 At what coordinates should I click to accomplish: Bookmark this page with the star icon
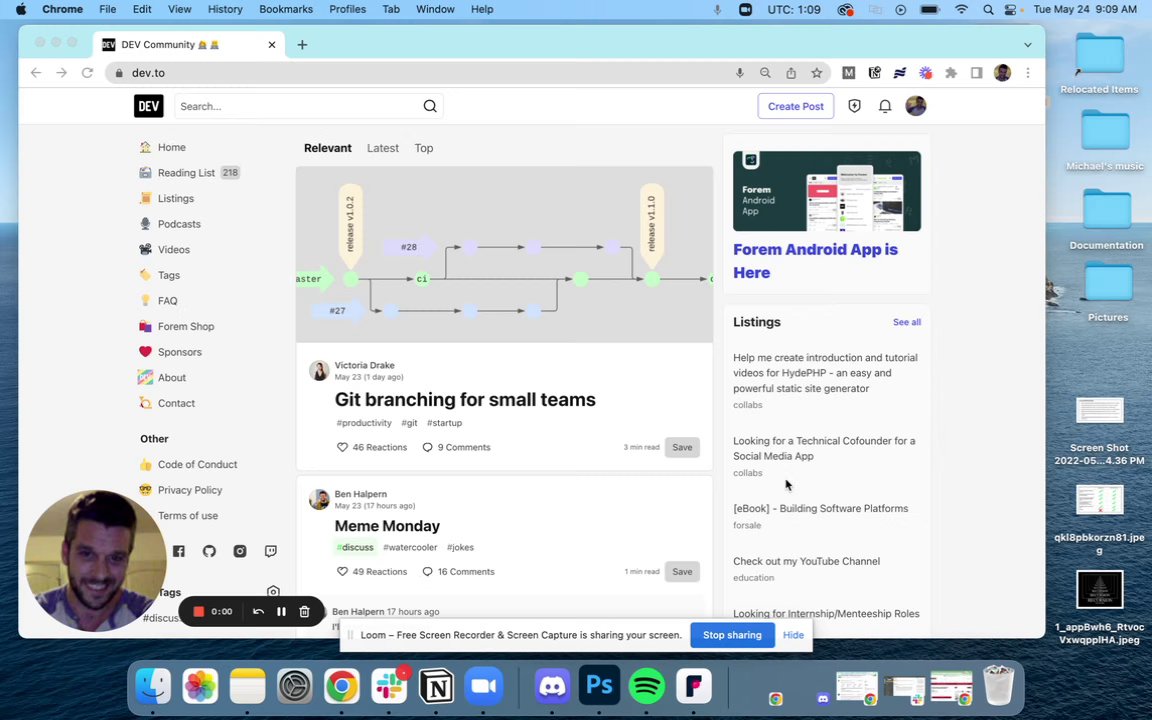click(x=816, y=73)
